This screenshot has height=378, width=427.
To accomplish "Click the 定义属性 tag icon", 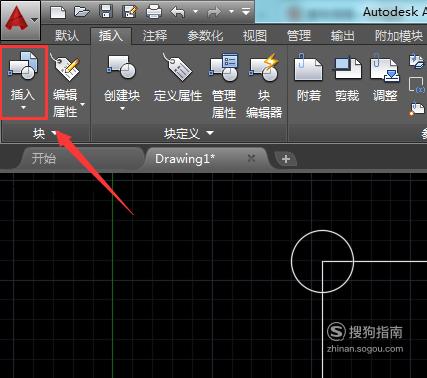I will 177,67.
